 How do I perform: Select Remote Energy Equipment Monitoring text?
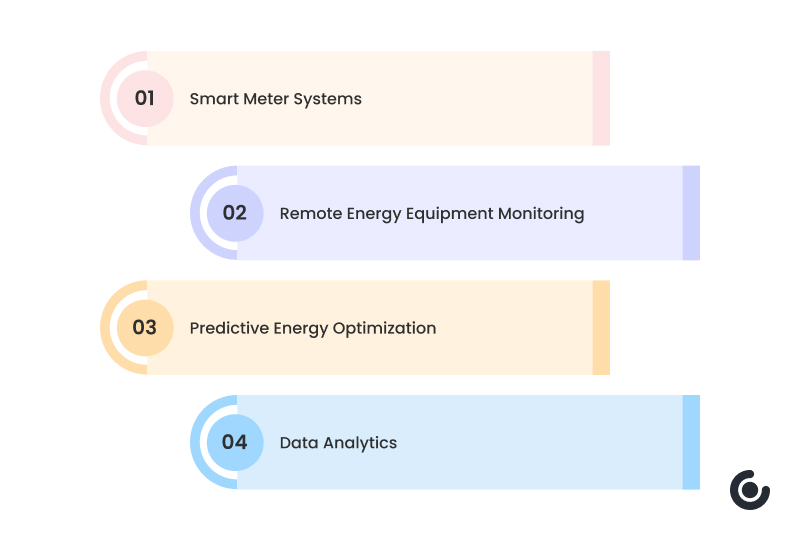click(431, 213)
